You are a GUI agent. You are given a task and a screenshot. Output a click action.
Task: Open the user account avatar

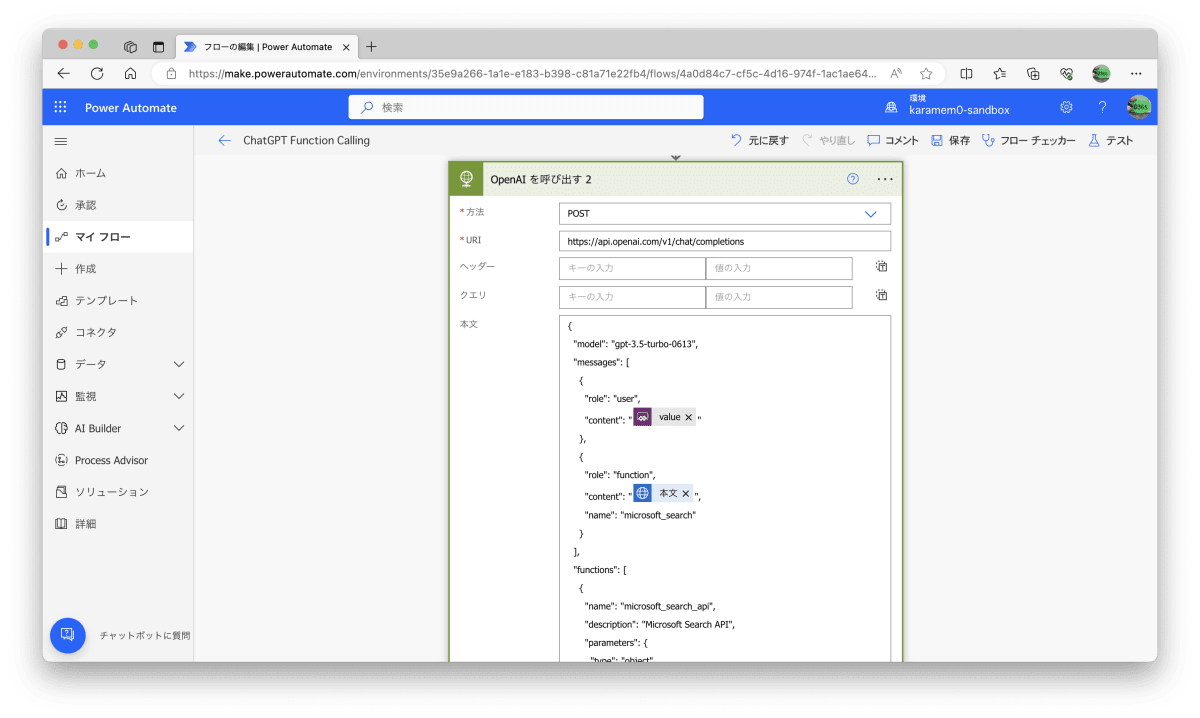click(1138, 107)
